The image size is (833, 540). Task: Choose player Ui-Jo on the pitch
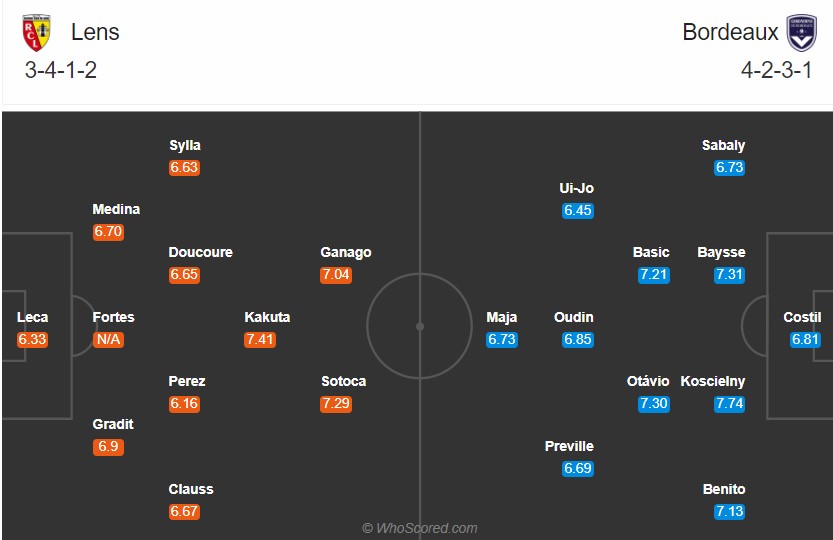[576, 188]
